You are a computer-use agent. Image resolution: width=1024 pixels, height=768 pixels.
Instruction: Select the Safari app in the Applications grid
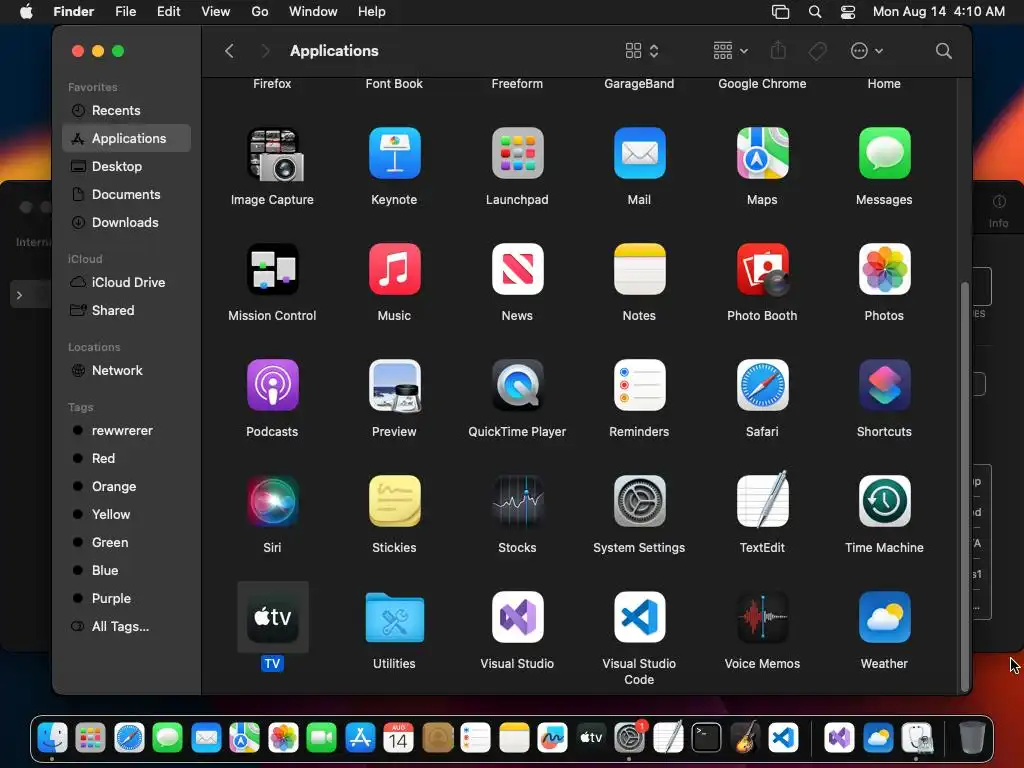click(762, 385)
